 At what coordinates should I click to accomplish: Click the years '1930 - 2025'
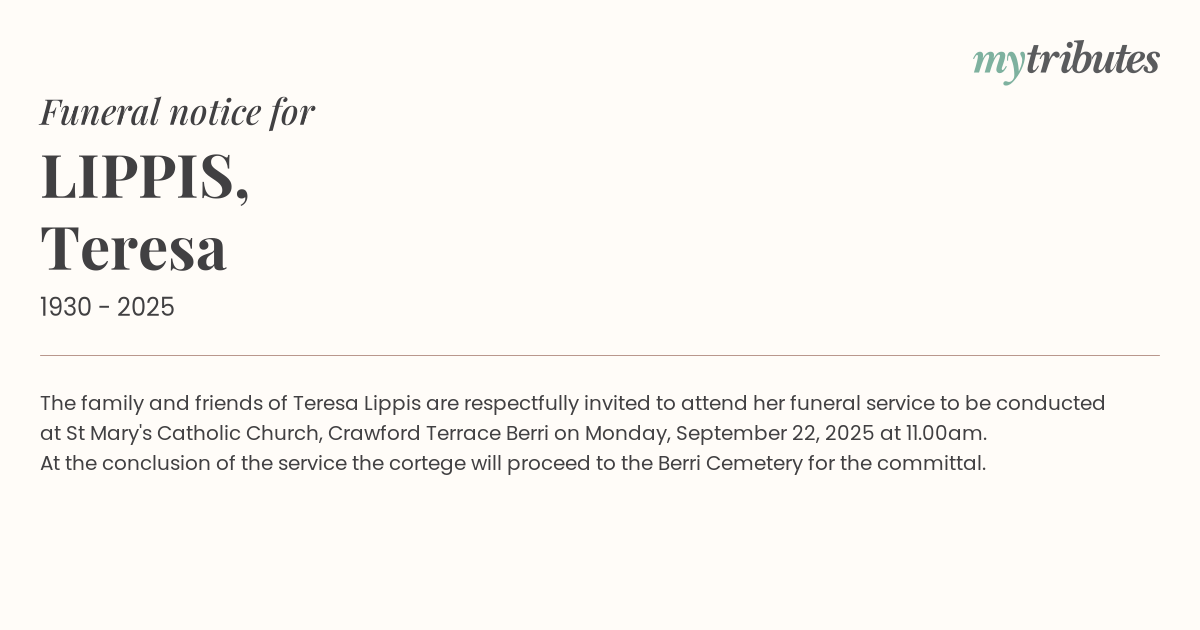click(x=107, y=308)
